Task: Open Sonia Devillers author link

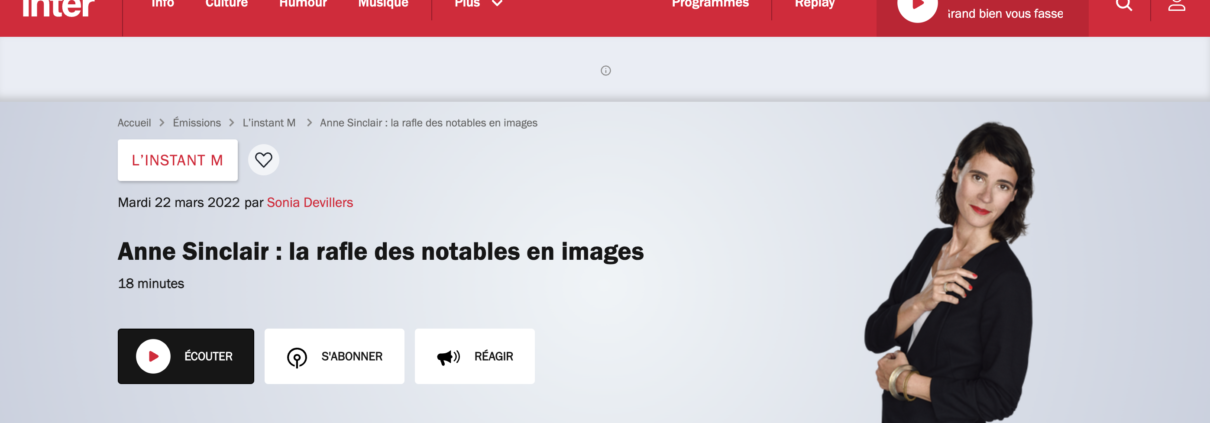Action: pyautogui.click(x=310, y=202)
